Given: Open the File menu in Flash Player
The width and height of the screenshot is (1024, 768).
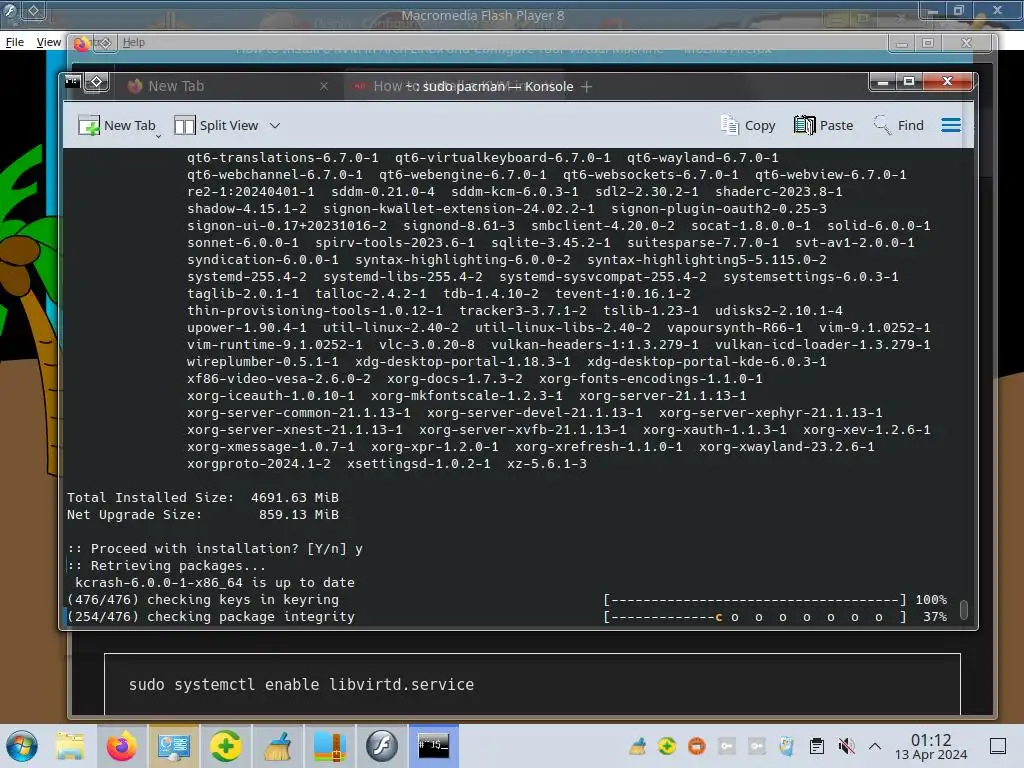Looking at the screenshot, I should point(14,42).
